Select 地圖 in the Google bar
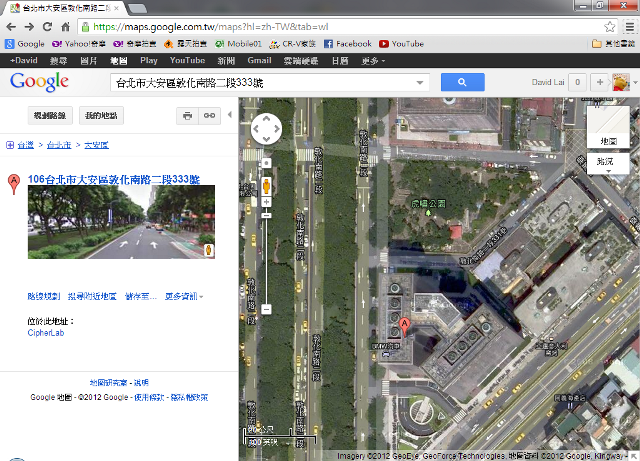 pos(119,61)
